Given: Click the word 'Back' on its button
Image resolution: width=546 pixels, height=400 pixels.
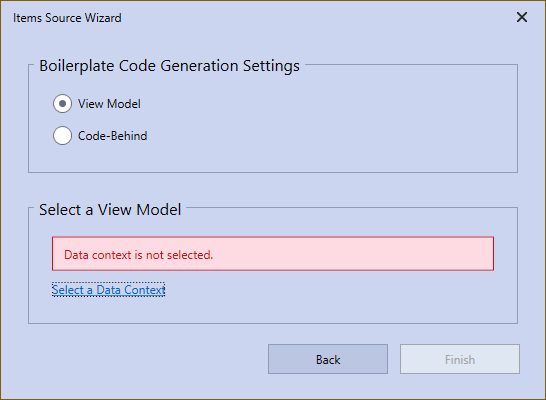Looking at the screenshot, I should 328,360.
